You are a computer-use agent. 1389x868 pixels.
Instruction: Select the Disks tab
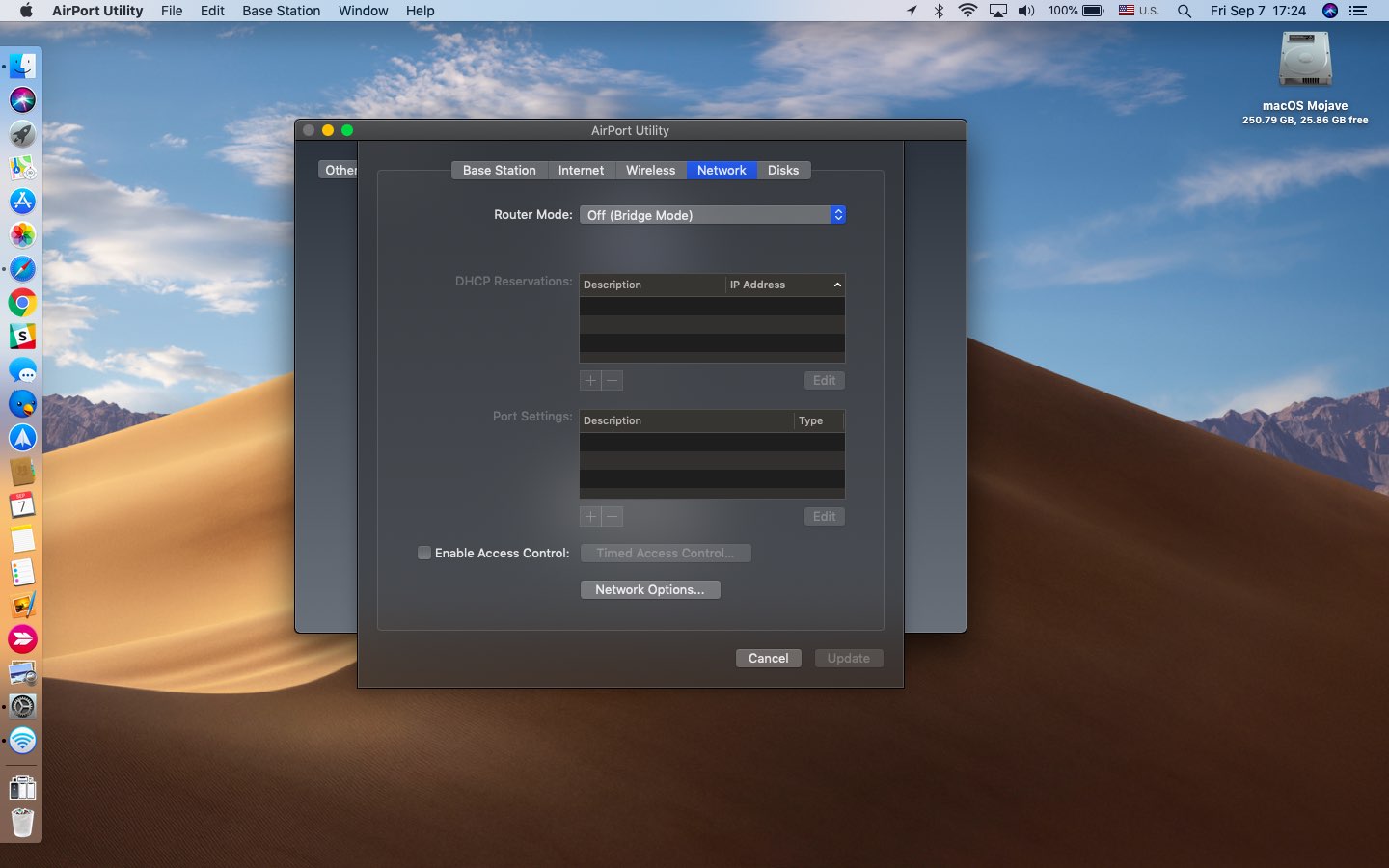click(x=783, y=170)
